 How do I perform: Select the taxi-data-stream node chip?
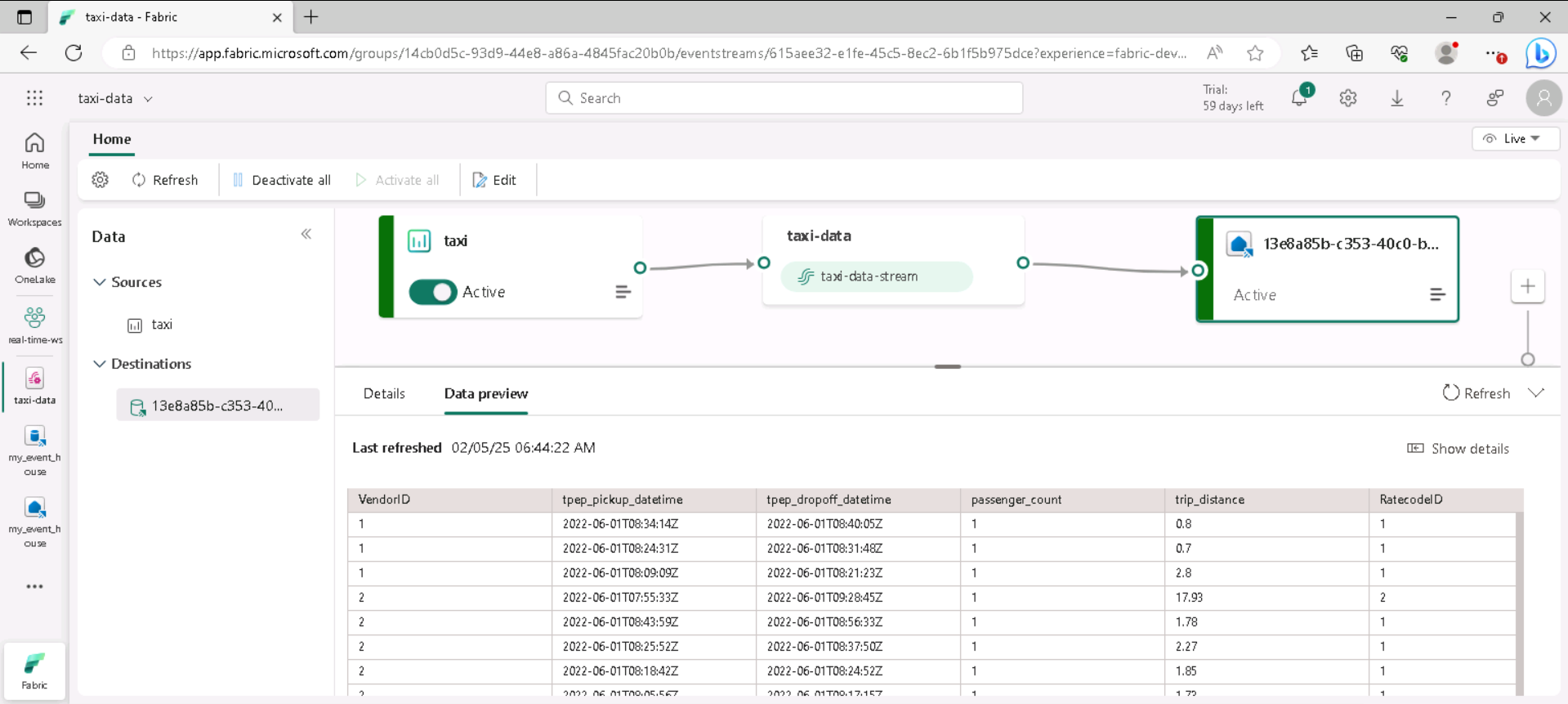pyautogui.click(x=877, y=276)
